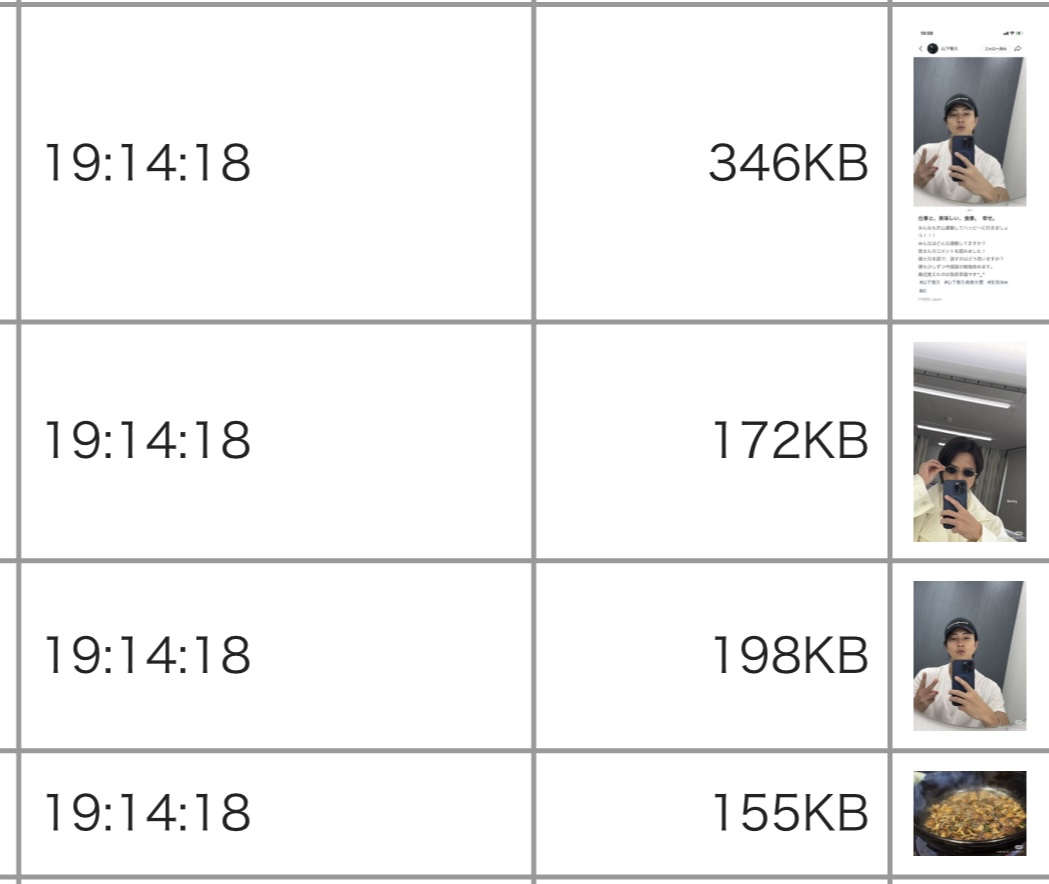Open the 198KB cap selfie thumbnail
The image size is (1049, 884).
(x=969, y=656)
